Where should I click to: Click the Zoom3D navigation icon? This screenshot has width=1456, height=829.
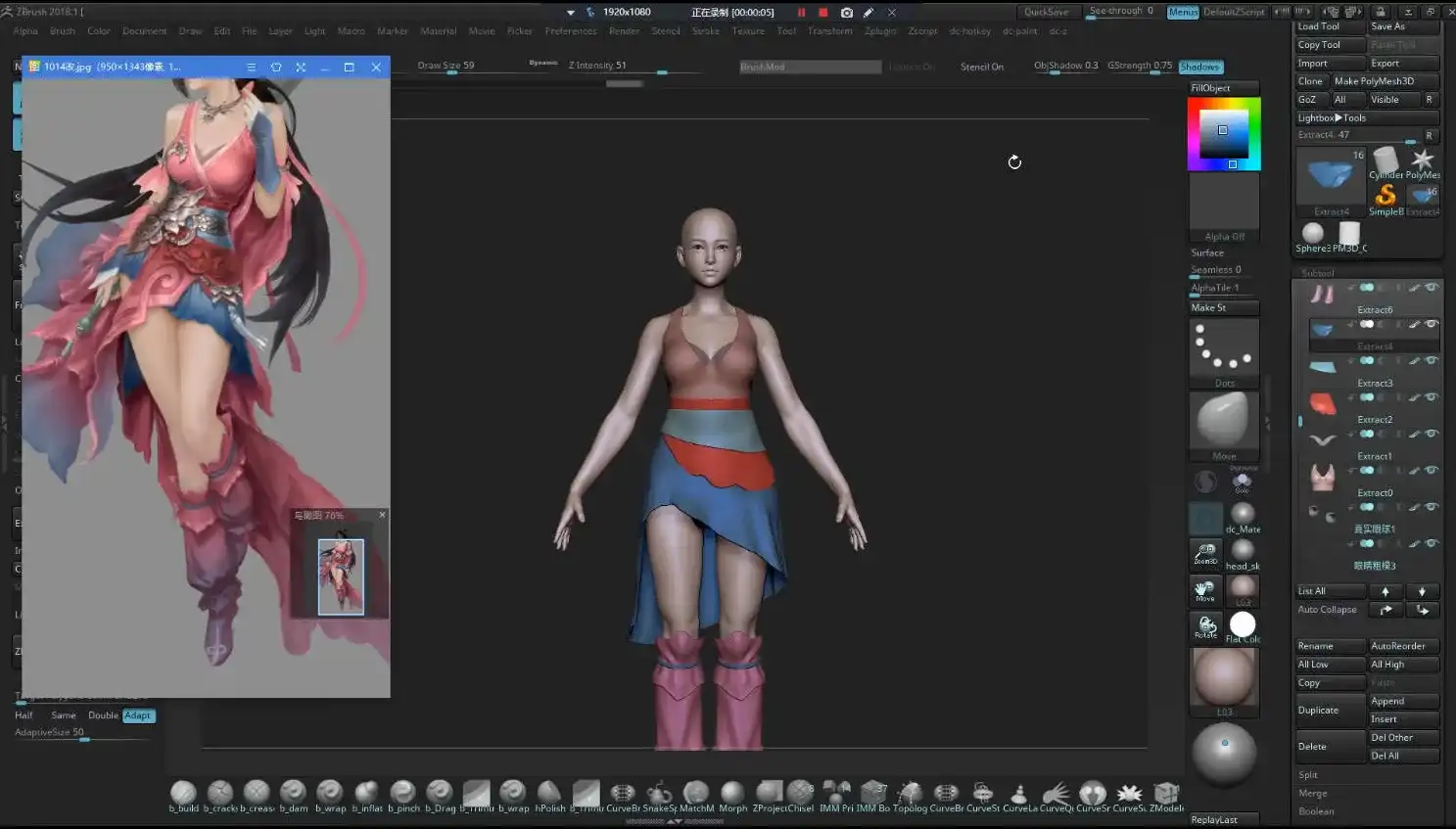(1204, 555)
